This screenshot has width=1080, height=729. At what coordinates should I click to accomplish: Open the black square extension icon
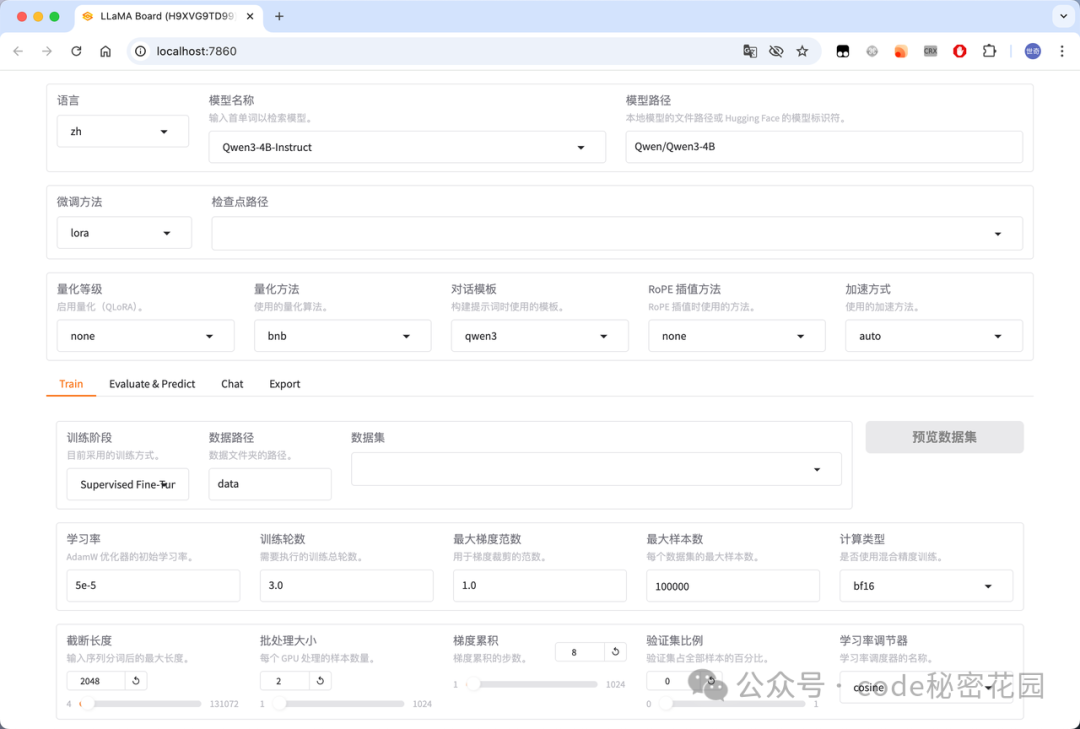pyautogui.click(x=842, y=51)
